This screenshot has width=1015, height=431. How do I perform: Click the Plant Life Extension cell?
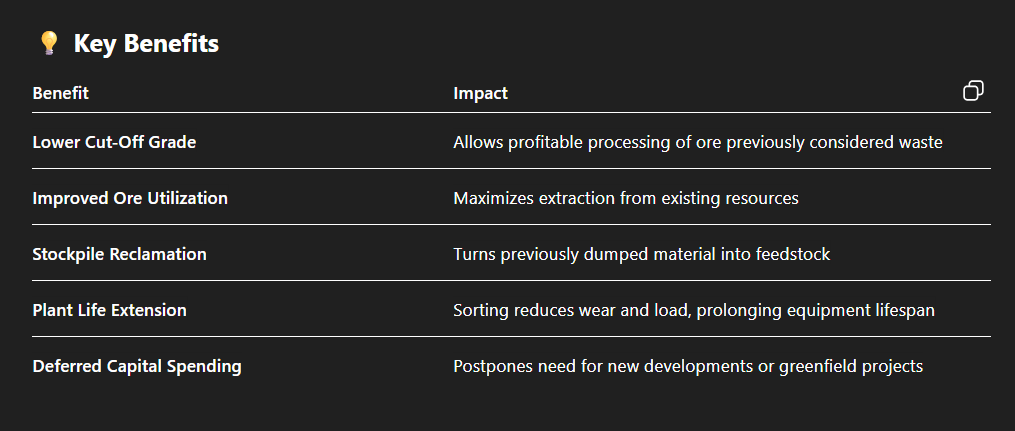[109, 310]
